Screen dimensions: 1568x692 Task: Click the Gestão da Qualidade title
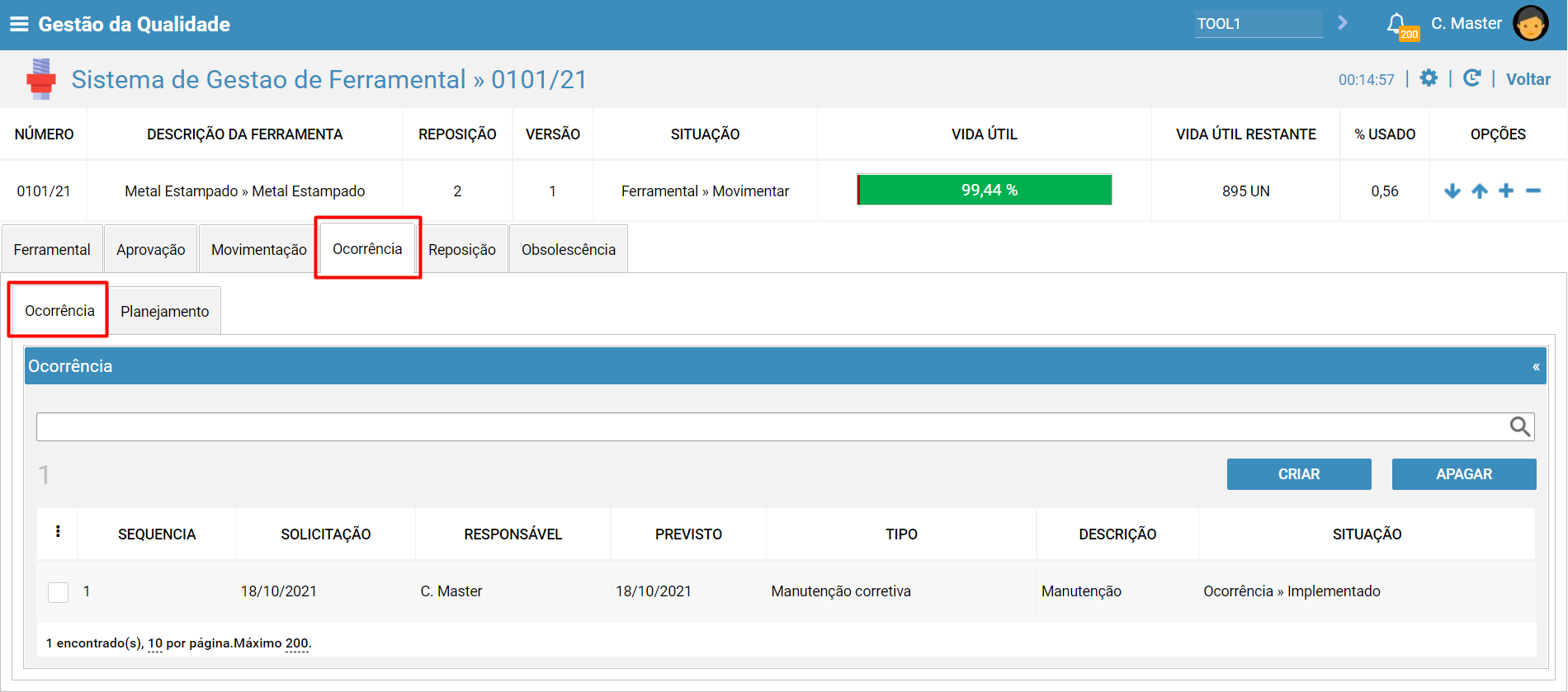(135, 24)
